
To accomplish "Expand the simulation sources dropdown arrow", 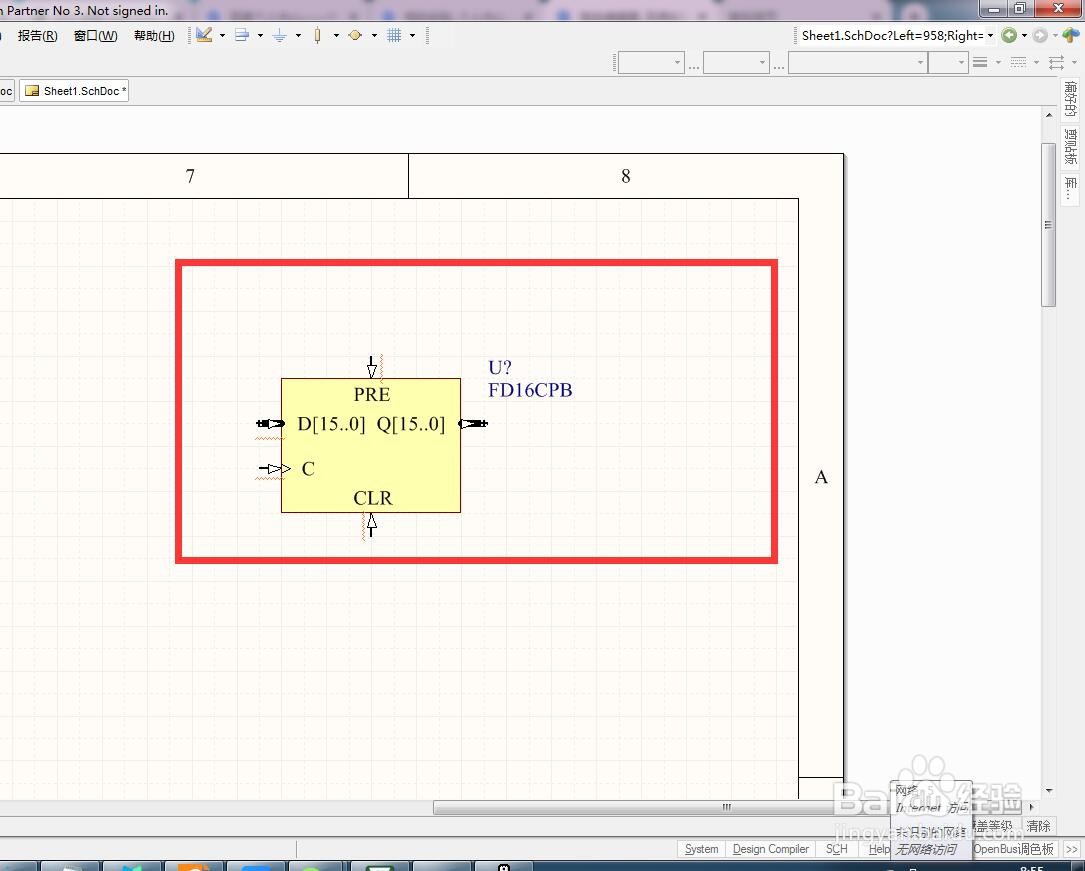I will coord(374,35).
